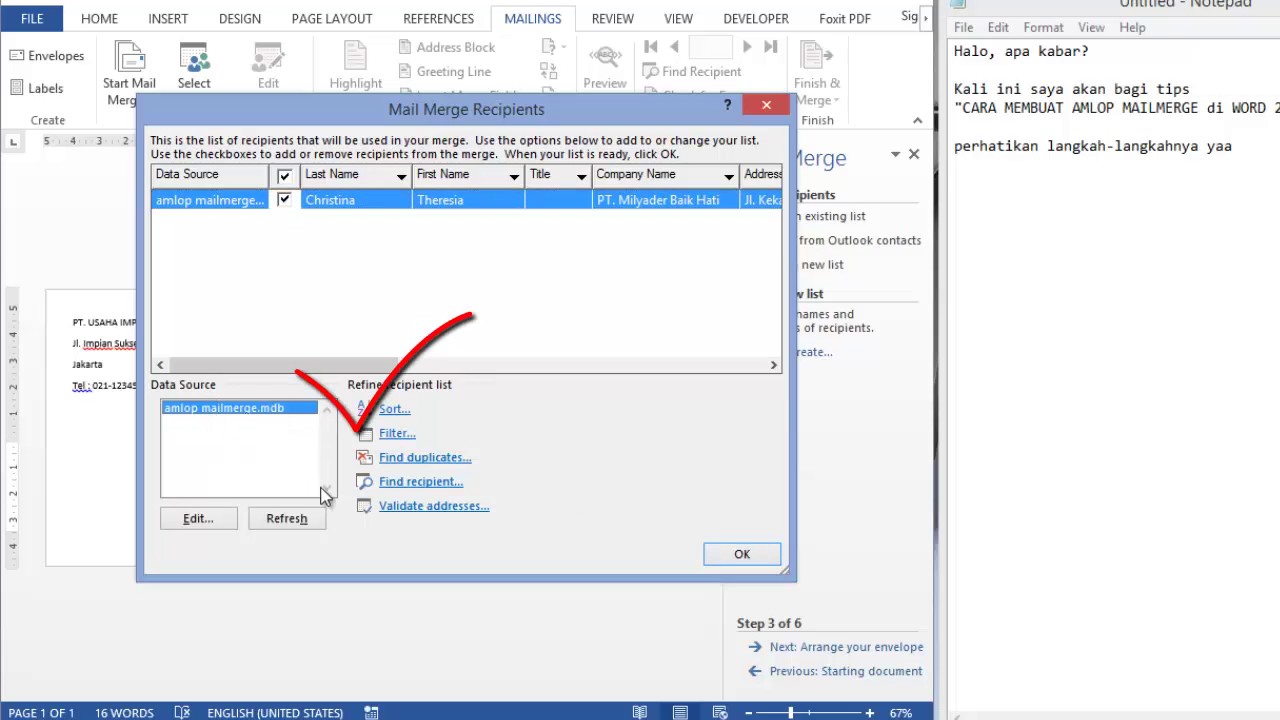The height and width of the screenshot is (720, 1280).
Task: Click Next: Arrange your envelope link
Action: click(846, 647)
